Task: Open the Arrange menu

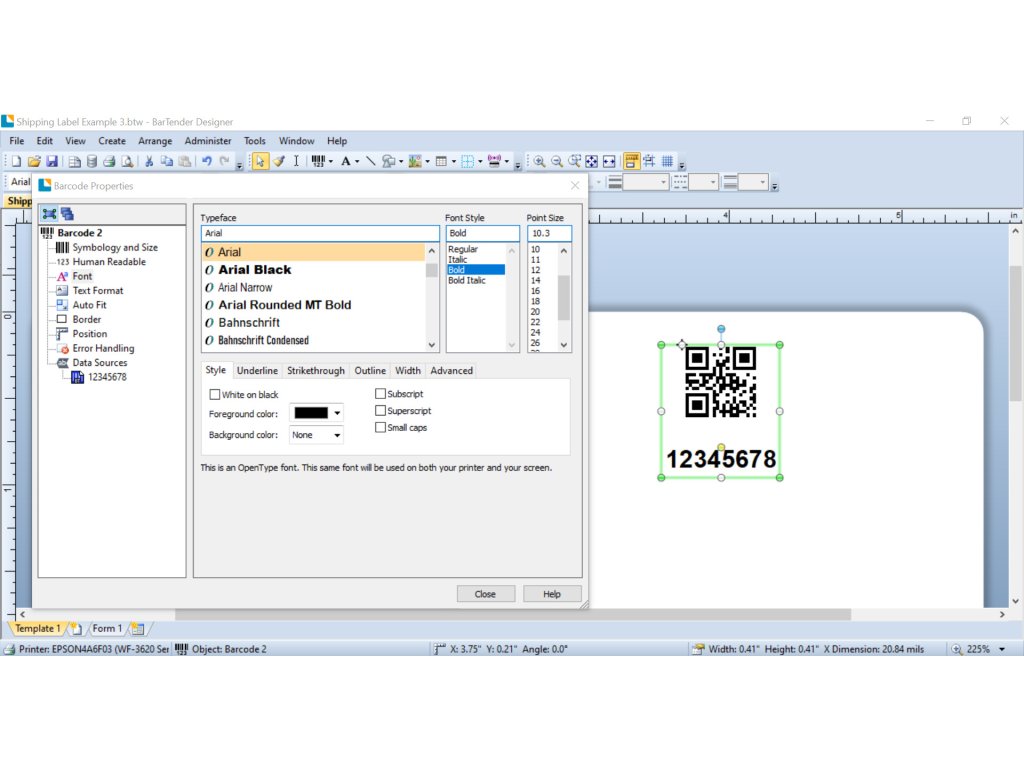Action: click(155, 141)
